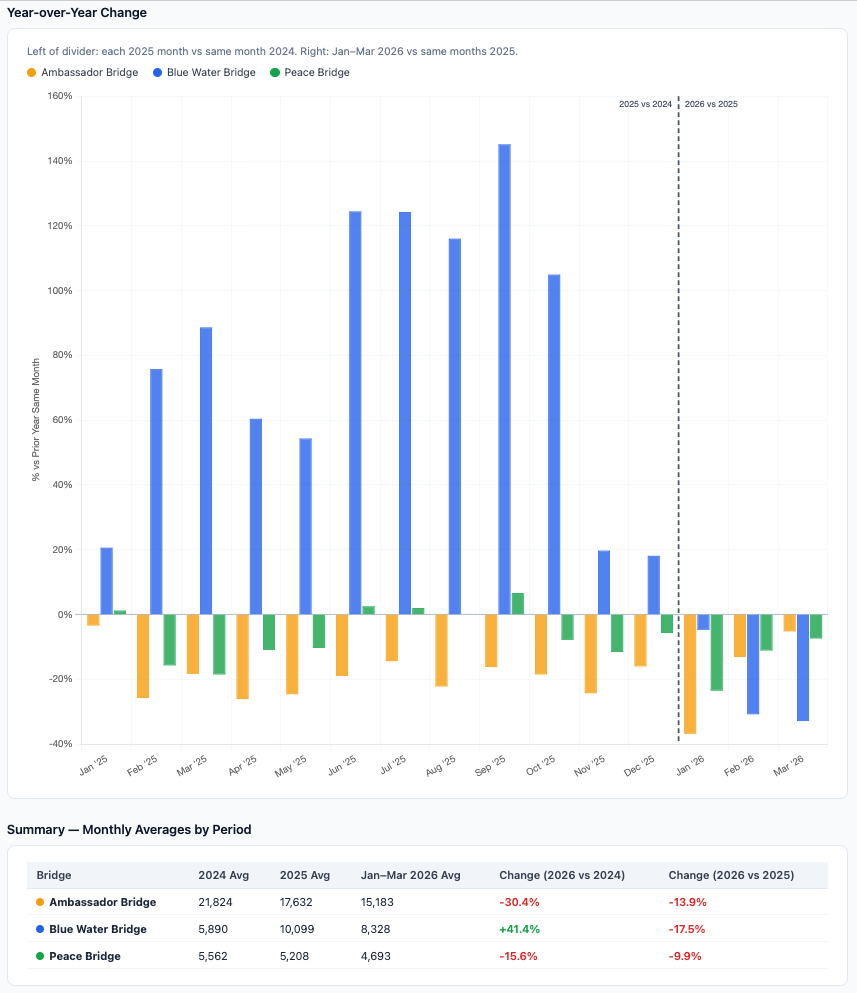
Task: Click the 'Summary — Monthly Averages by Period' heading
Action: point(129,830)
